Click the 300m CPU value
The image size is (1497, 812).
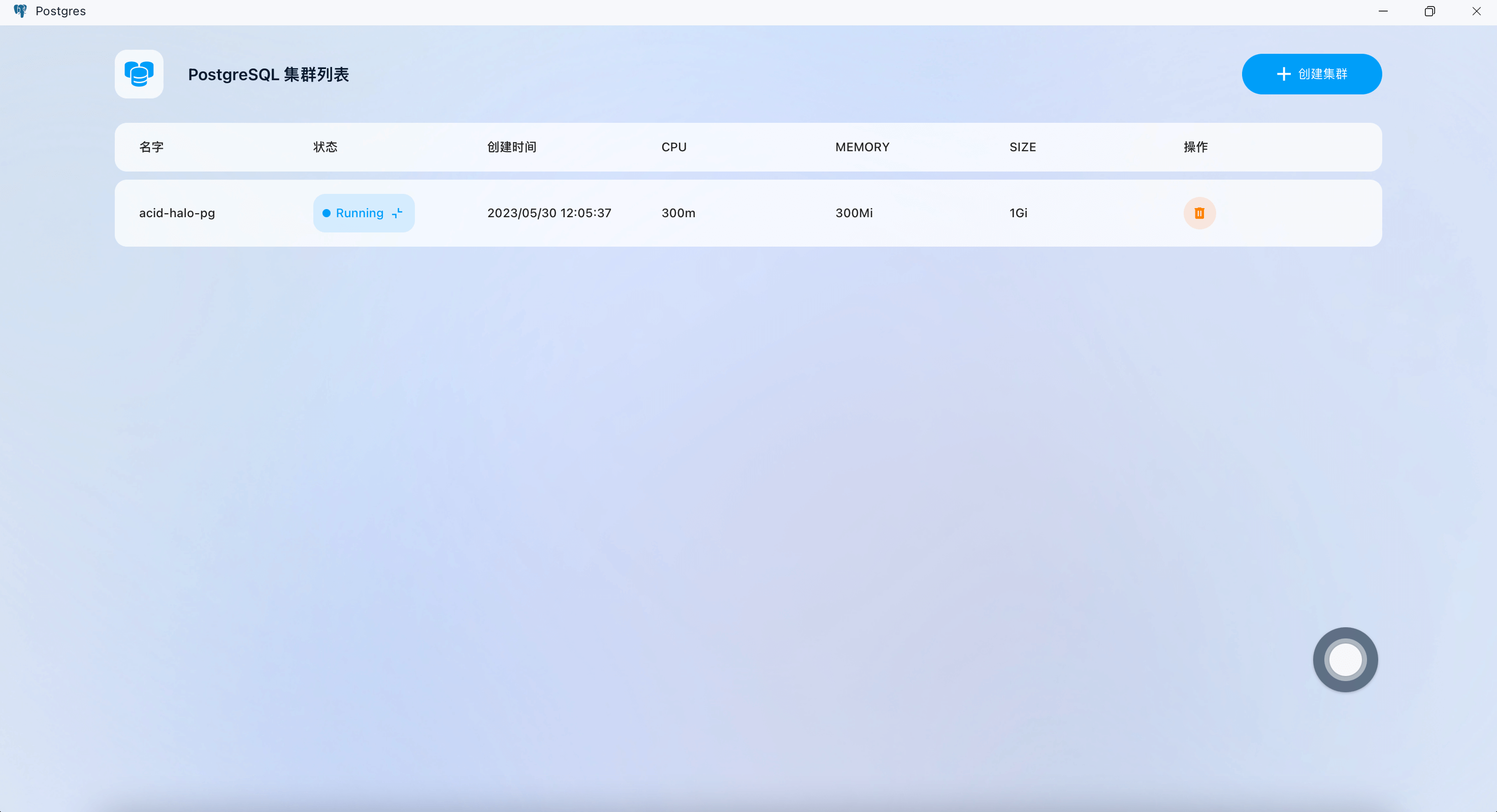[678, 213]
